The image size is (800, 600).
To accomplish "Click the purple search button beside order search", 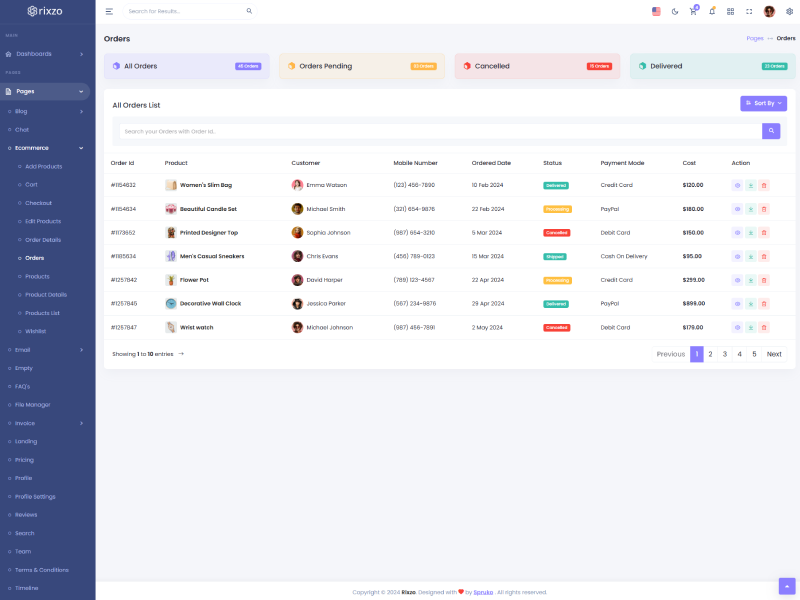I will click(x=771, y=131).
